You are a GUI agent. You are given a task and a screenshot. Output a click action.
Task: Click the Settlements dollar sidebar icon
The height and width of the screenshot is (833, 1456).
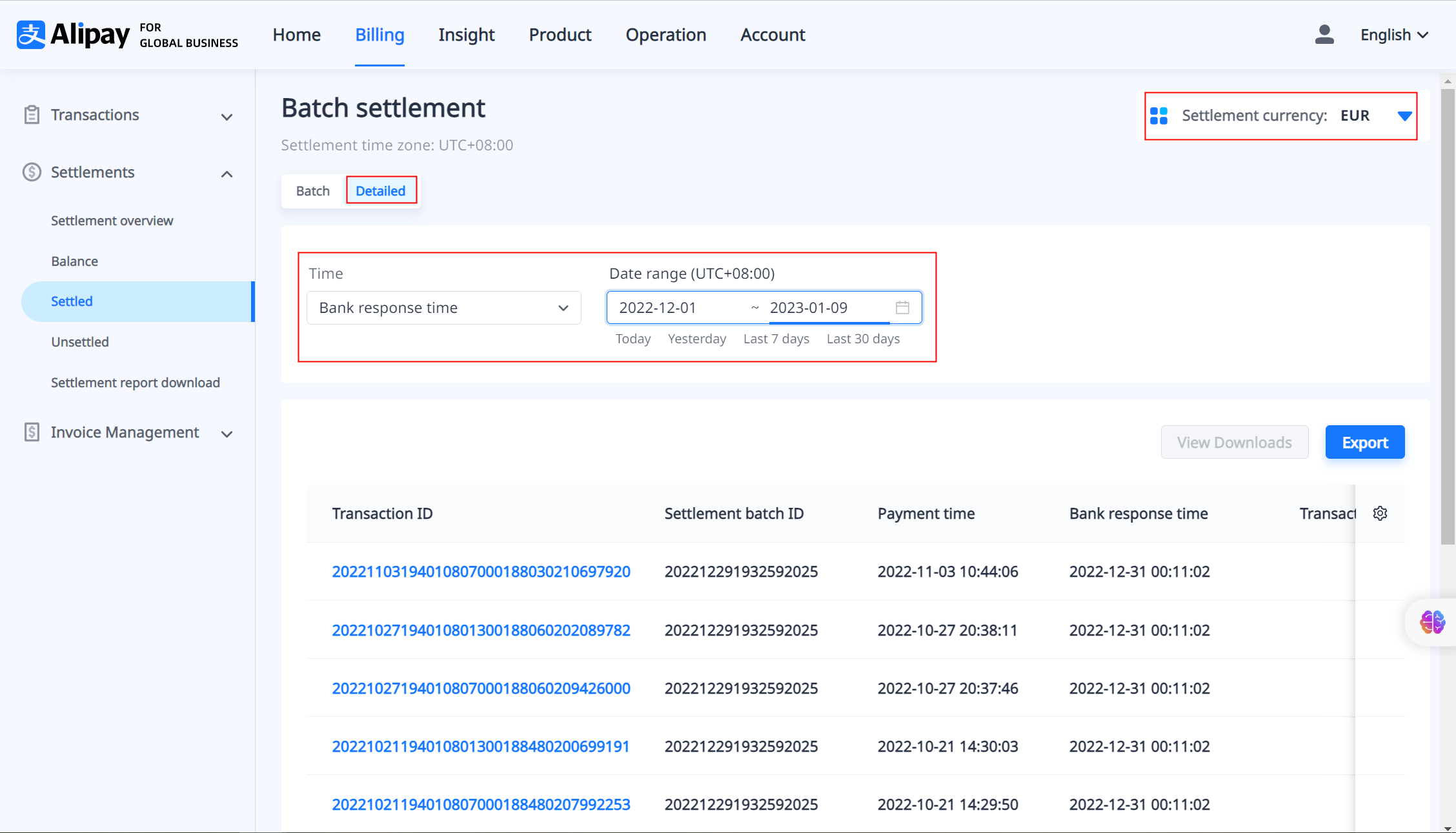point(32,172)
